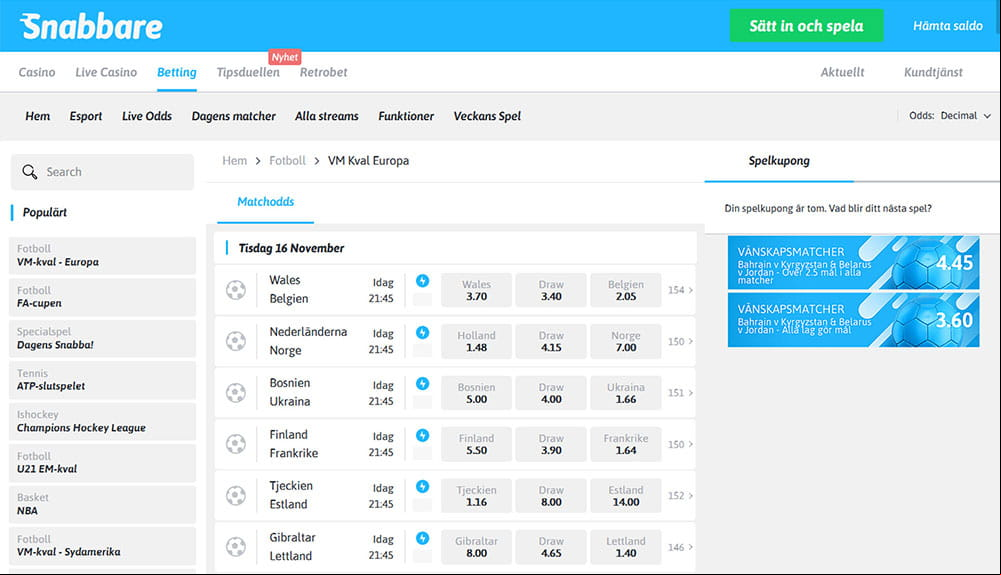1001x575 pixels.
Task: Open Specialspel Dagens Snabba! sidebar item
Action: coord(102,339)
